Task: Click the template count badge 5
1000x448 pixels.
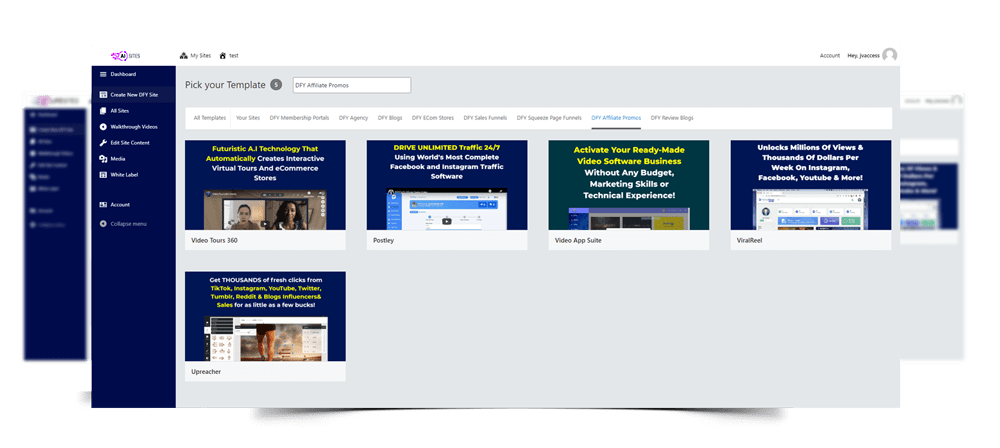Action: (x=276, y=85)
